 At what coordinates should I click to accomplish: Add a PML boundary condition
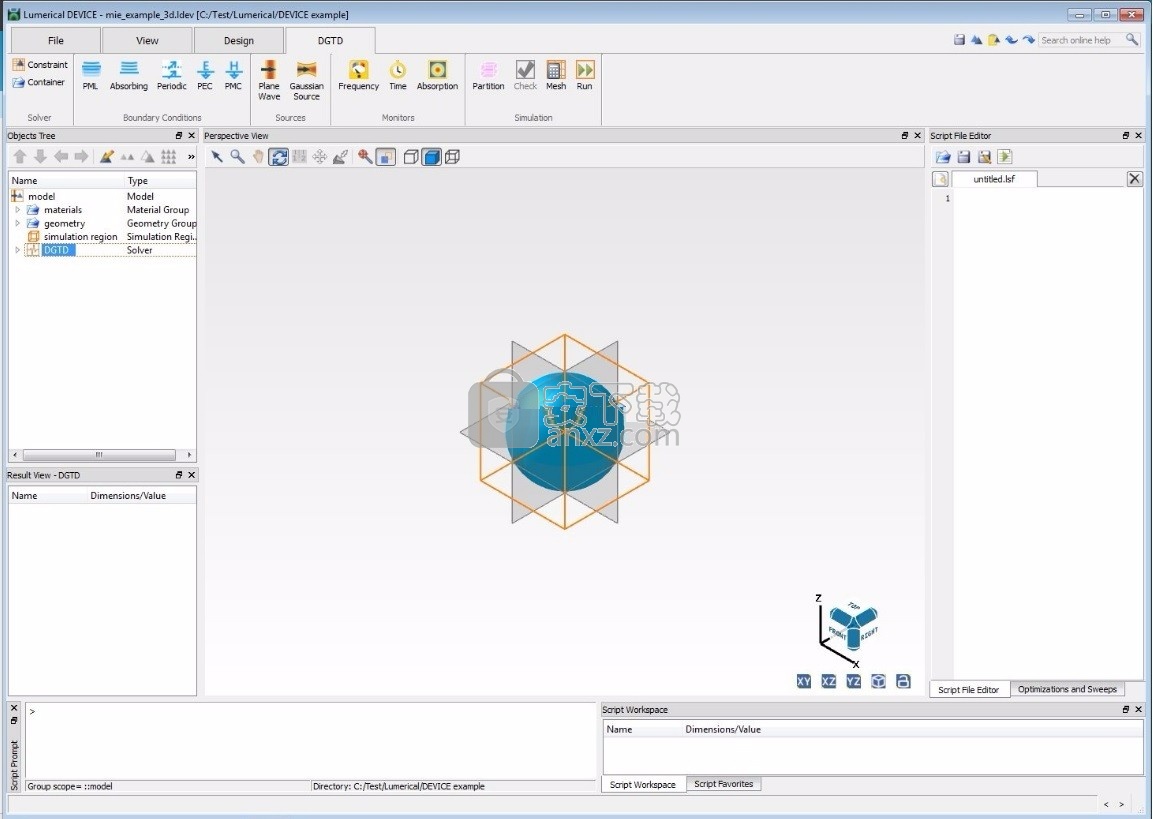click(90, 76)
